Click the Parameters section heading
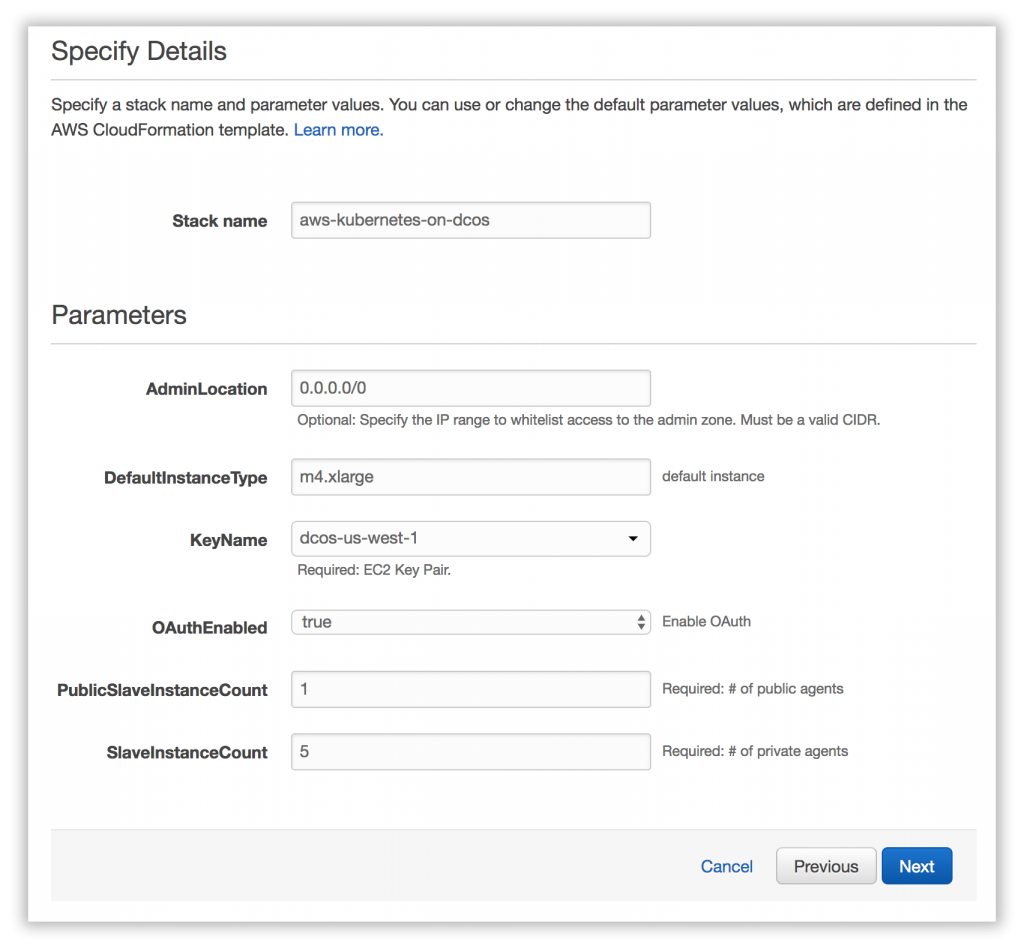This screenshot has width=1024, height=948. coord(119,315)
